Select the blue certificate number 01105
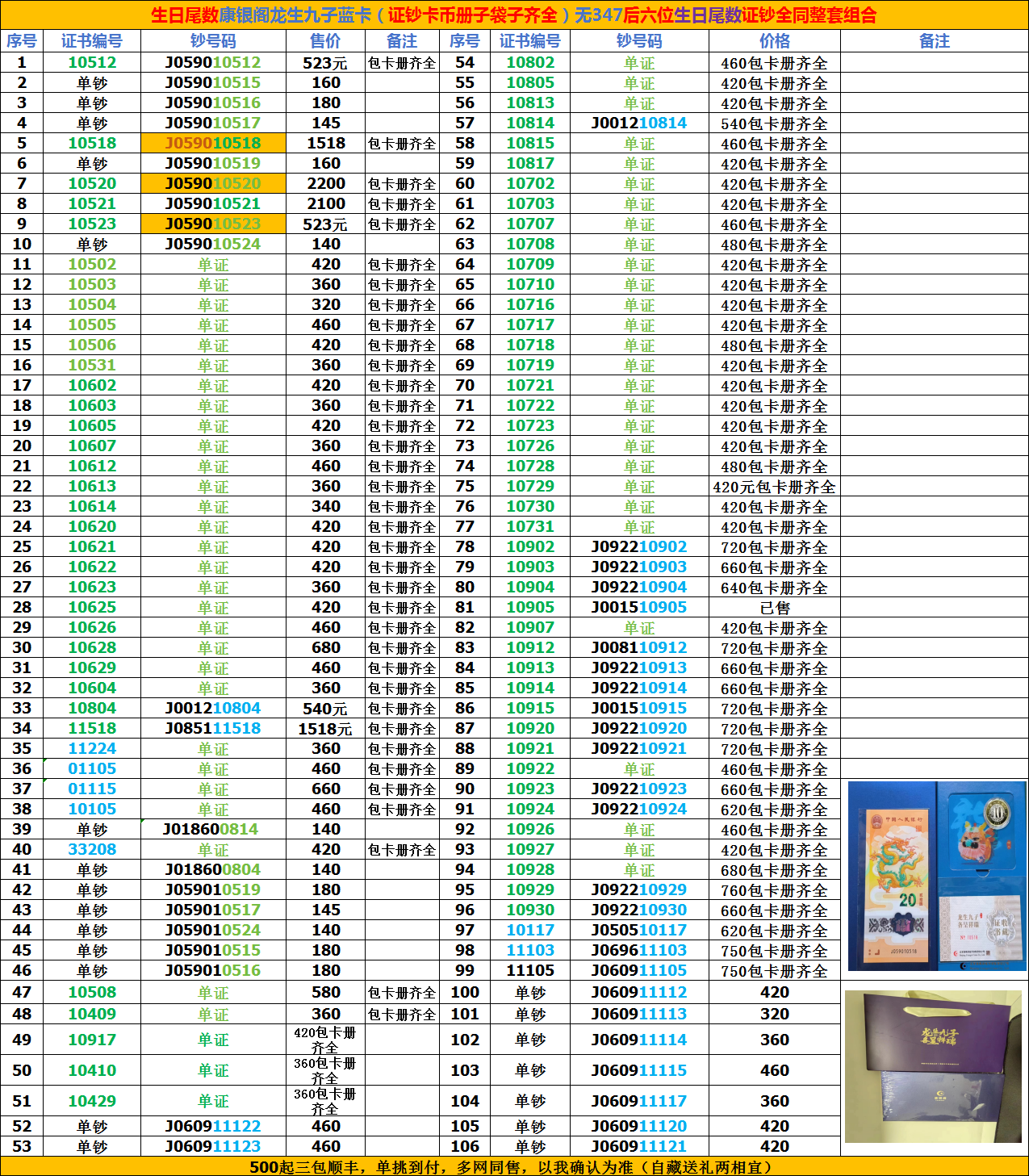 coord(92,769)
